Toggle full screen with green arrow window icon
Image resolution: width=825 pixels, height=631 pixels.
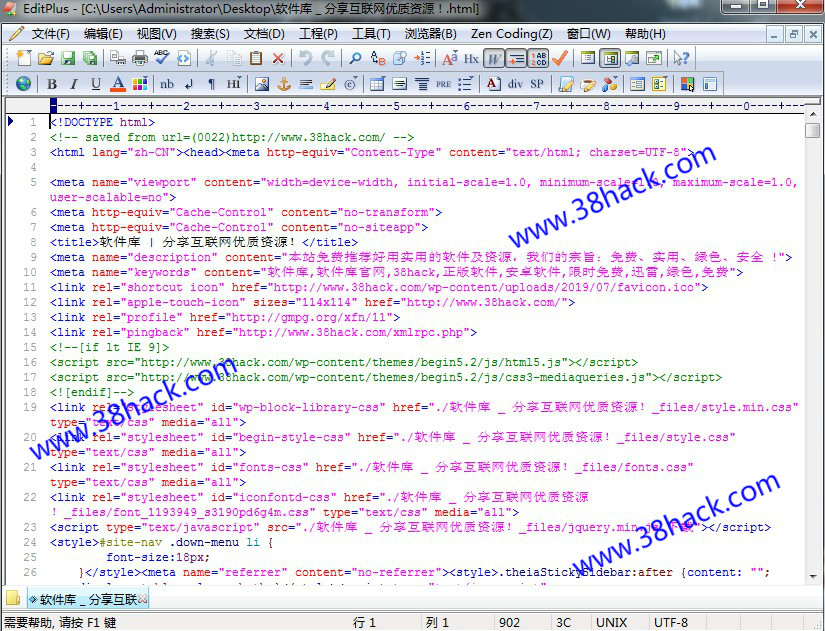coord(654,58)
